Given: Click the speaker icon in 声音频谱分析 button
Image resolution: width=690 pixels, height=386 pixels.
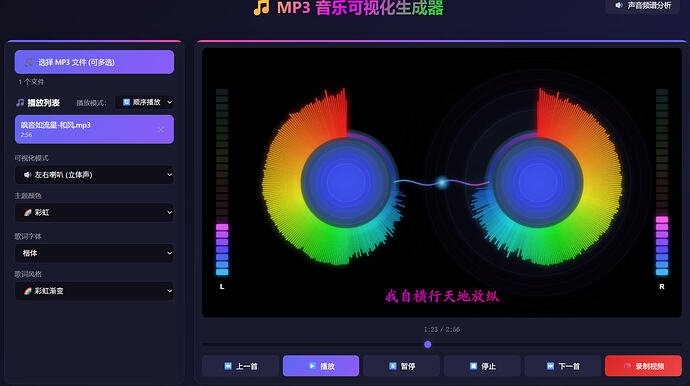Looking at the screenshot, I should [x=619, y=5].
